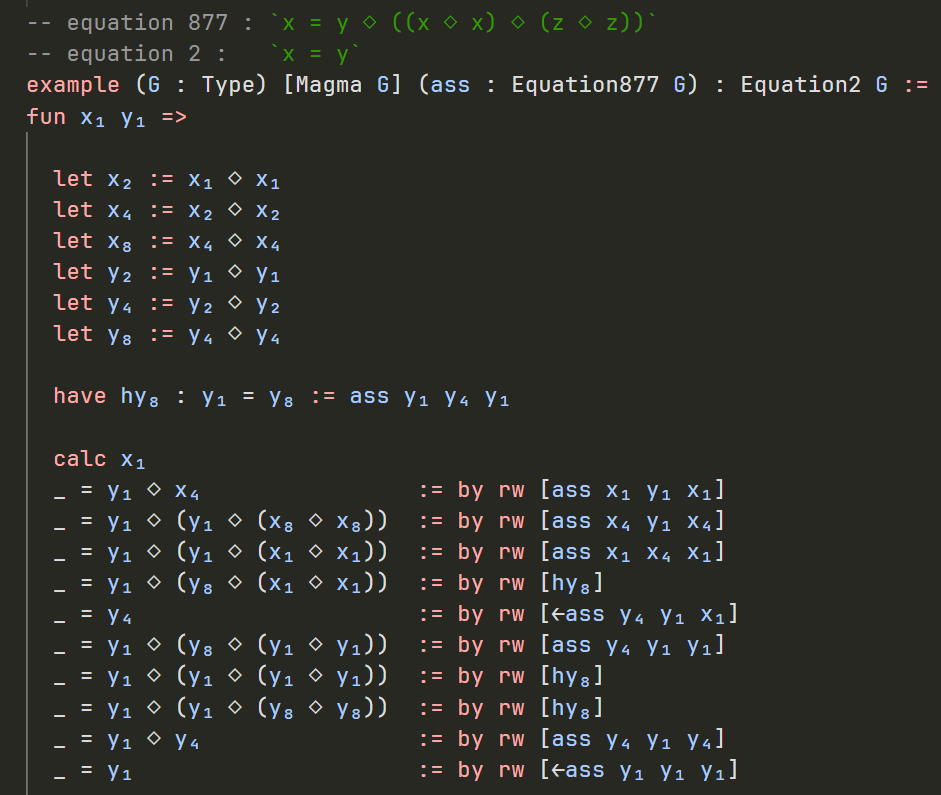Click 'ass x₁ x₄ x₁' rewrite term

[x=631, y=553]
